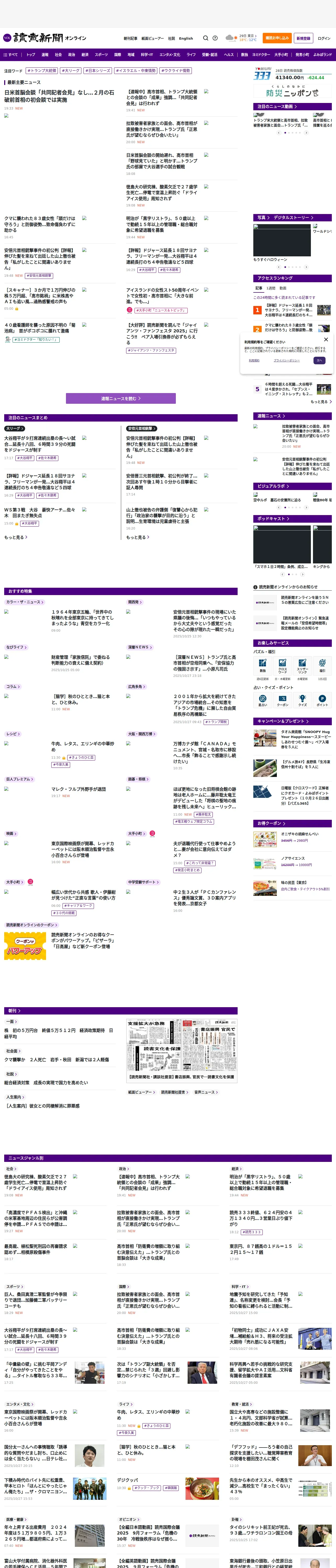Open the search magnifier icon in header
This screenshot has height=1568, width=336.
click(x=205, y=38)
